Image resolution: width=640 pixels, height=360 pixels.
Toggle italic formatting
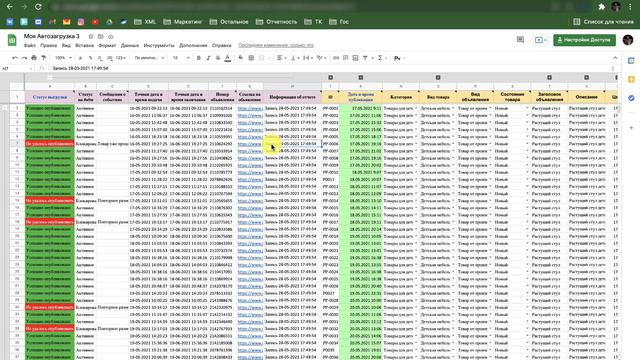click(208, 58)
